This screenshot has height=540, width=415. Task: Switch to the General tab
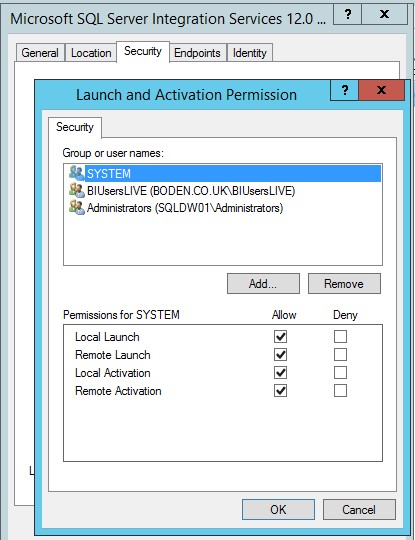[x=40, y=53]
